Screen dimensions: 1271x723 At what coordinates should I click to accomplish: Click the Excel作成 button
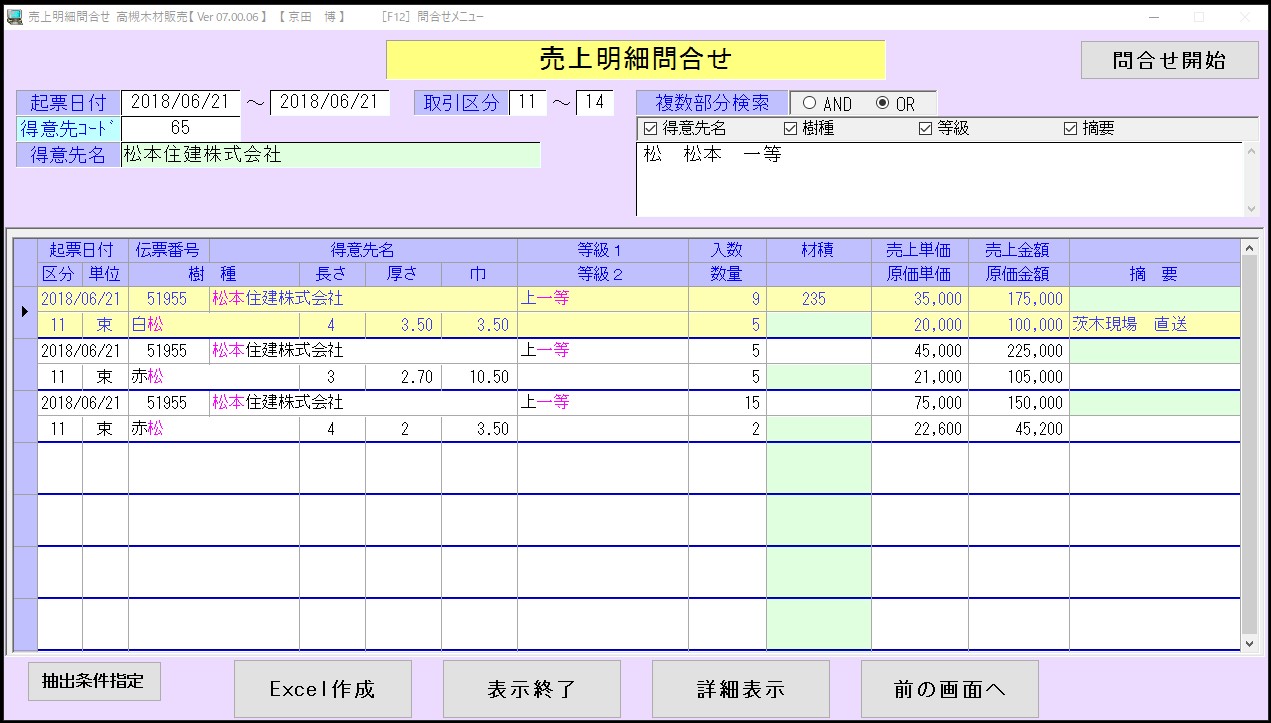[x=322, y=689]
